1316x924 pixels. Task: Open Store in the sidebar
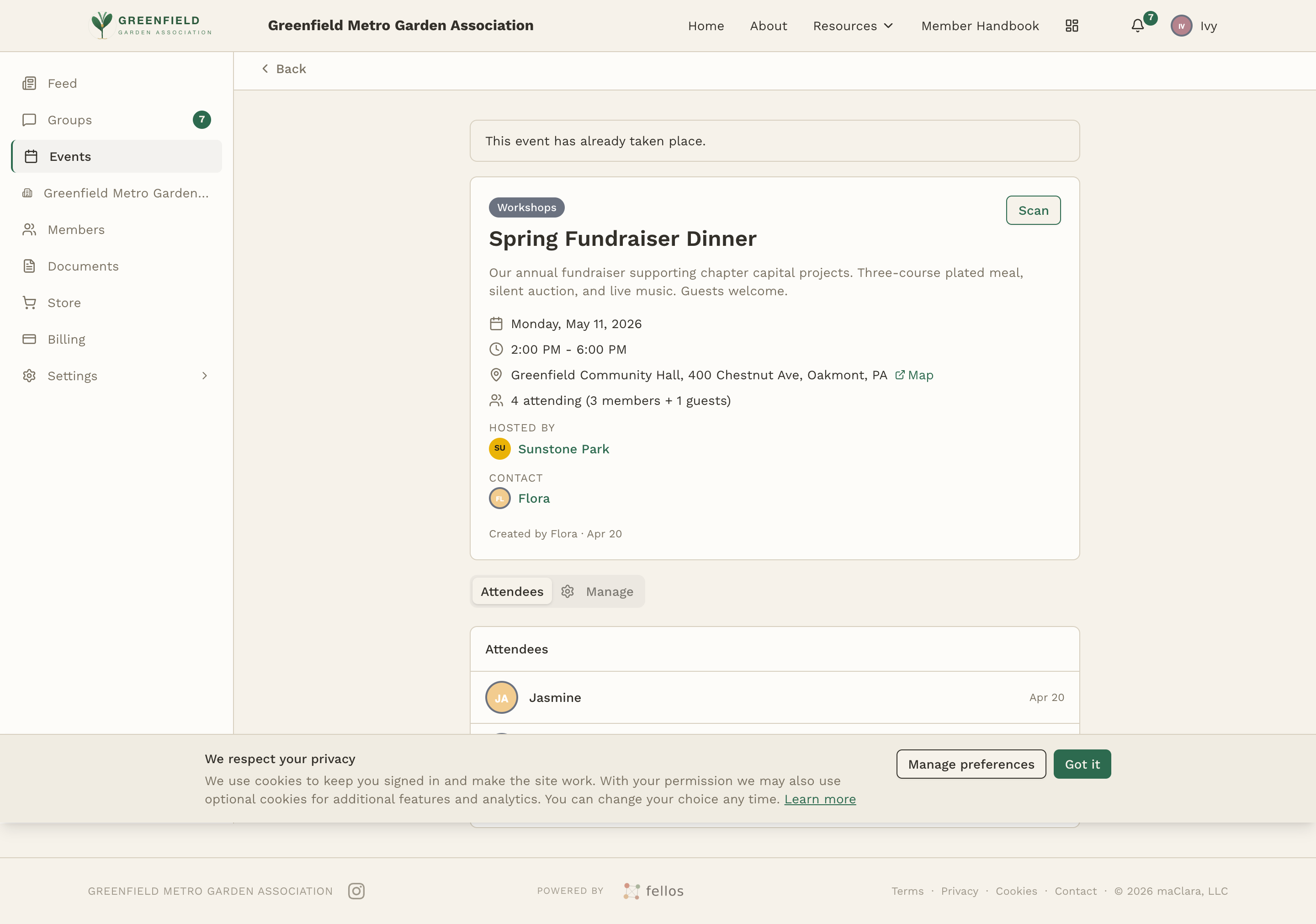click(x=117, y=303)
